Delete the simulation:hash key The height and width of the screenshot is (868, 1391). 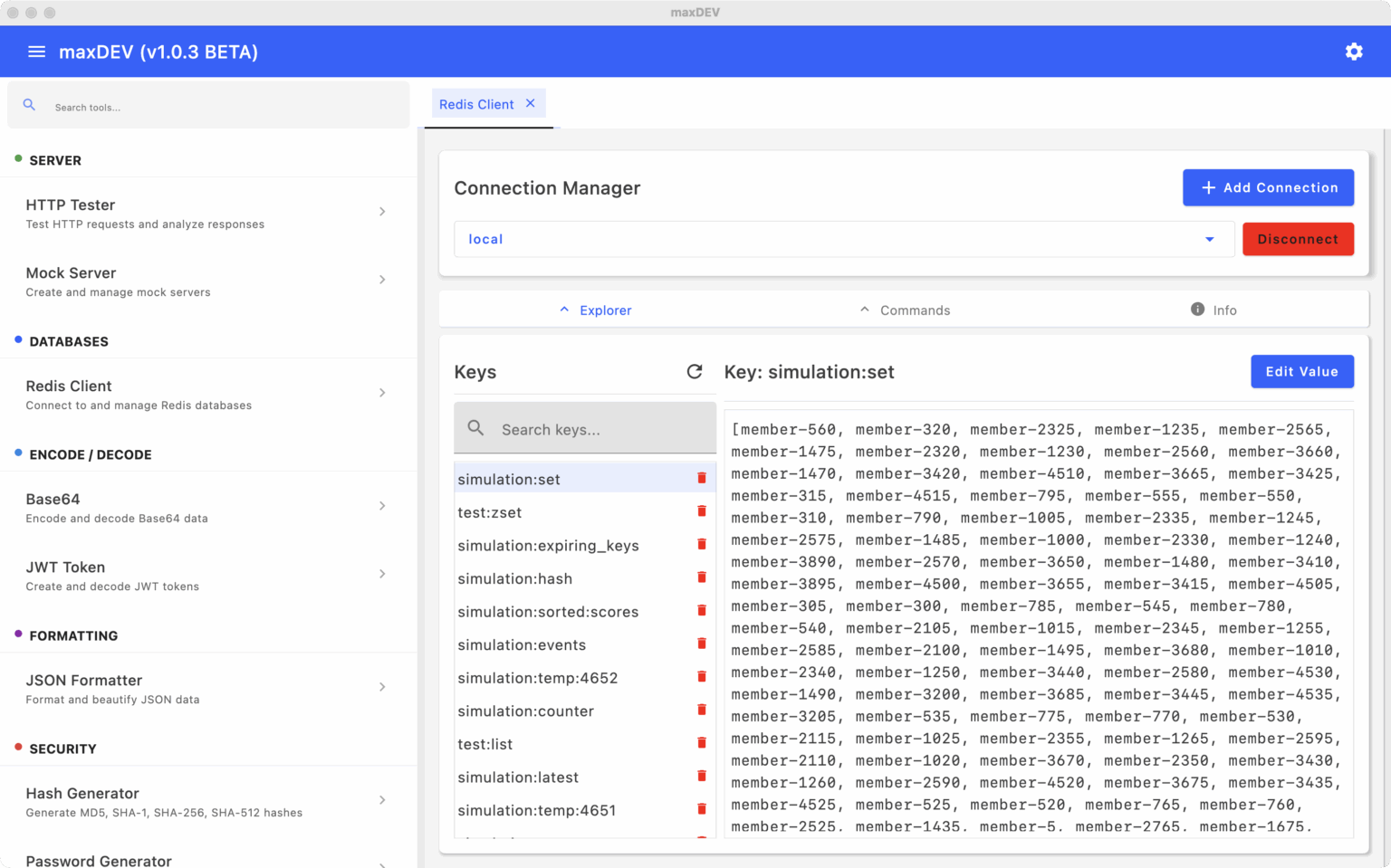[x=702, y=577]
